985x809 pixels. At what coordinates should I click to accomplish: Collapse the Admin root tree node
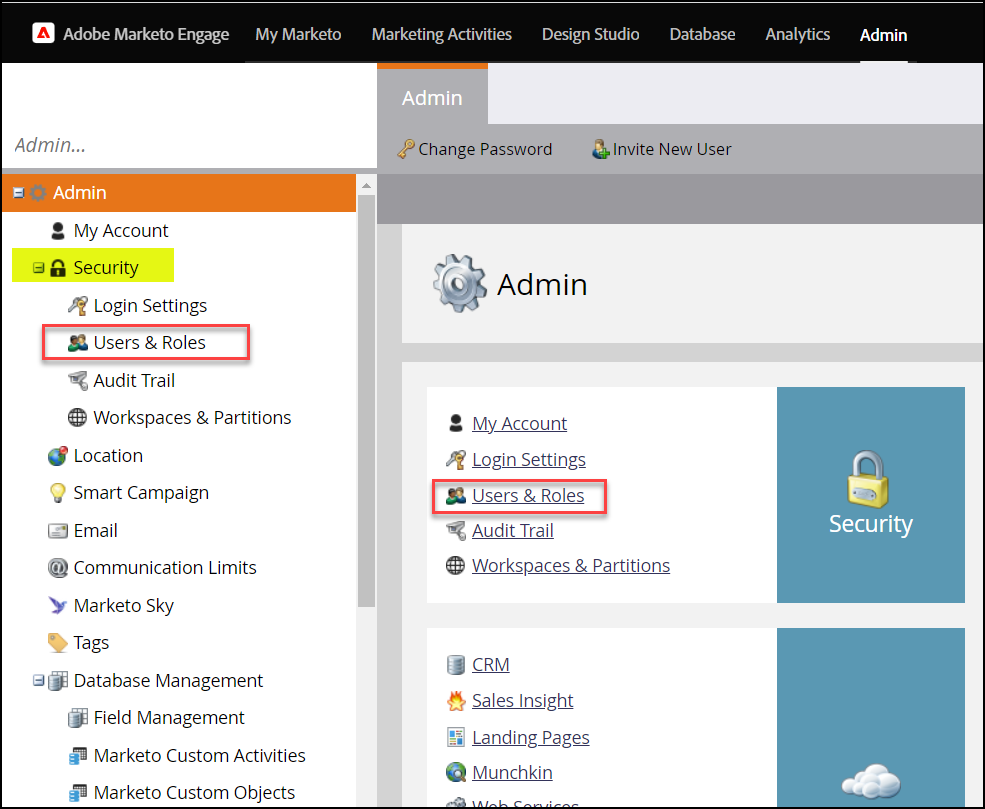(18, 193)
